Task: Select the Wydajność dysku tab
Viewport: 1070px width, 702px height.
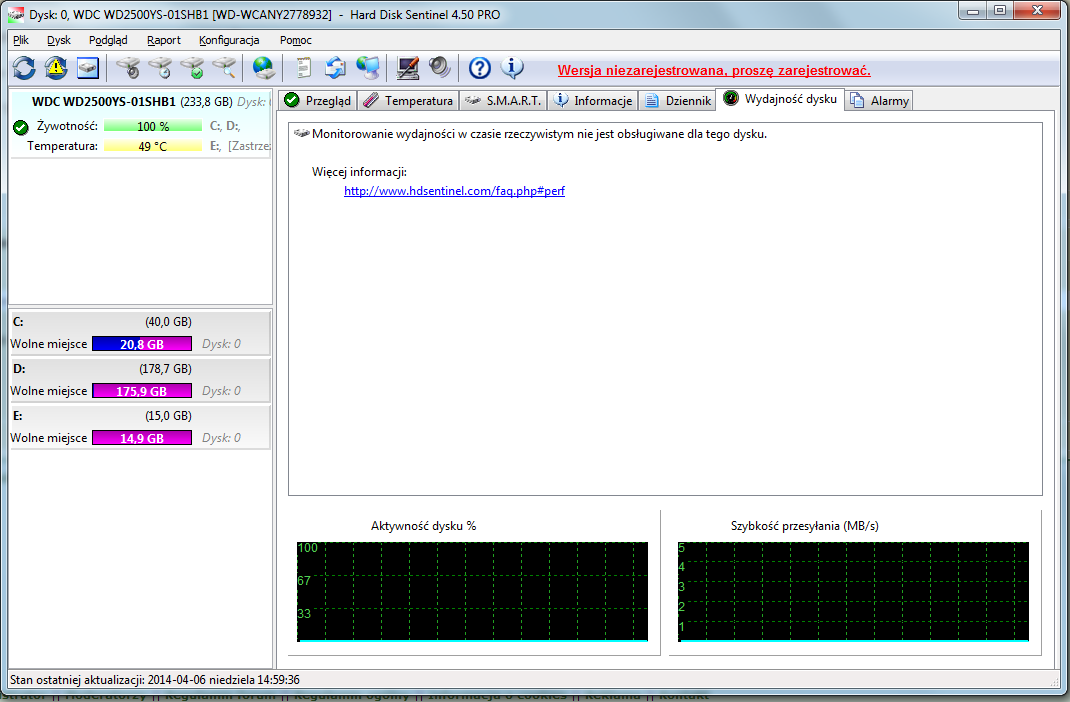Action: (x=780, y=99)
